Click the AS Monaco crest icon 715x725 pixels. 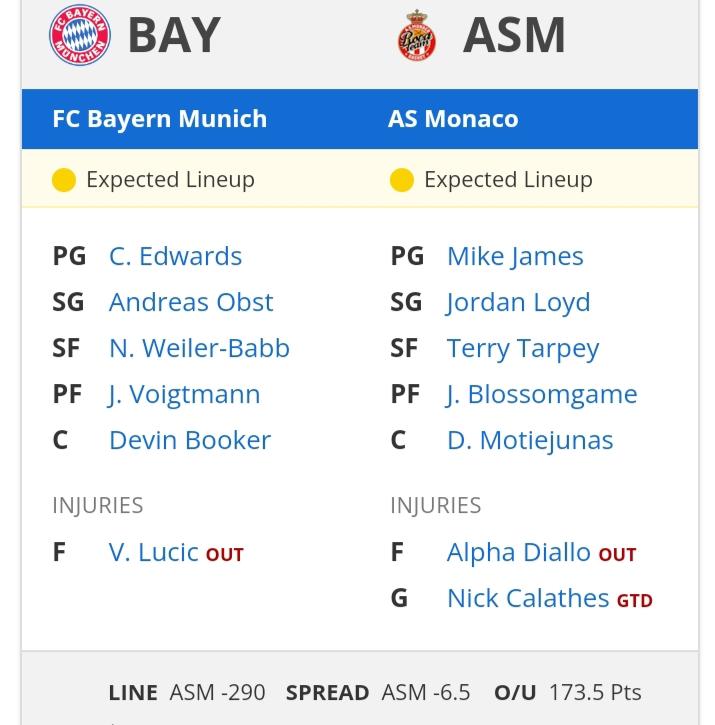pyautogui.click(x=417, y=35)
